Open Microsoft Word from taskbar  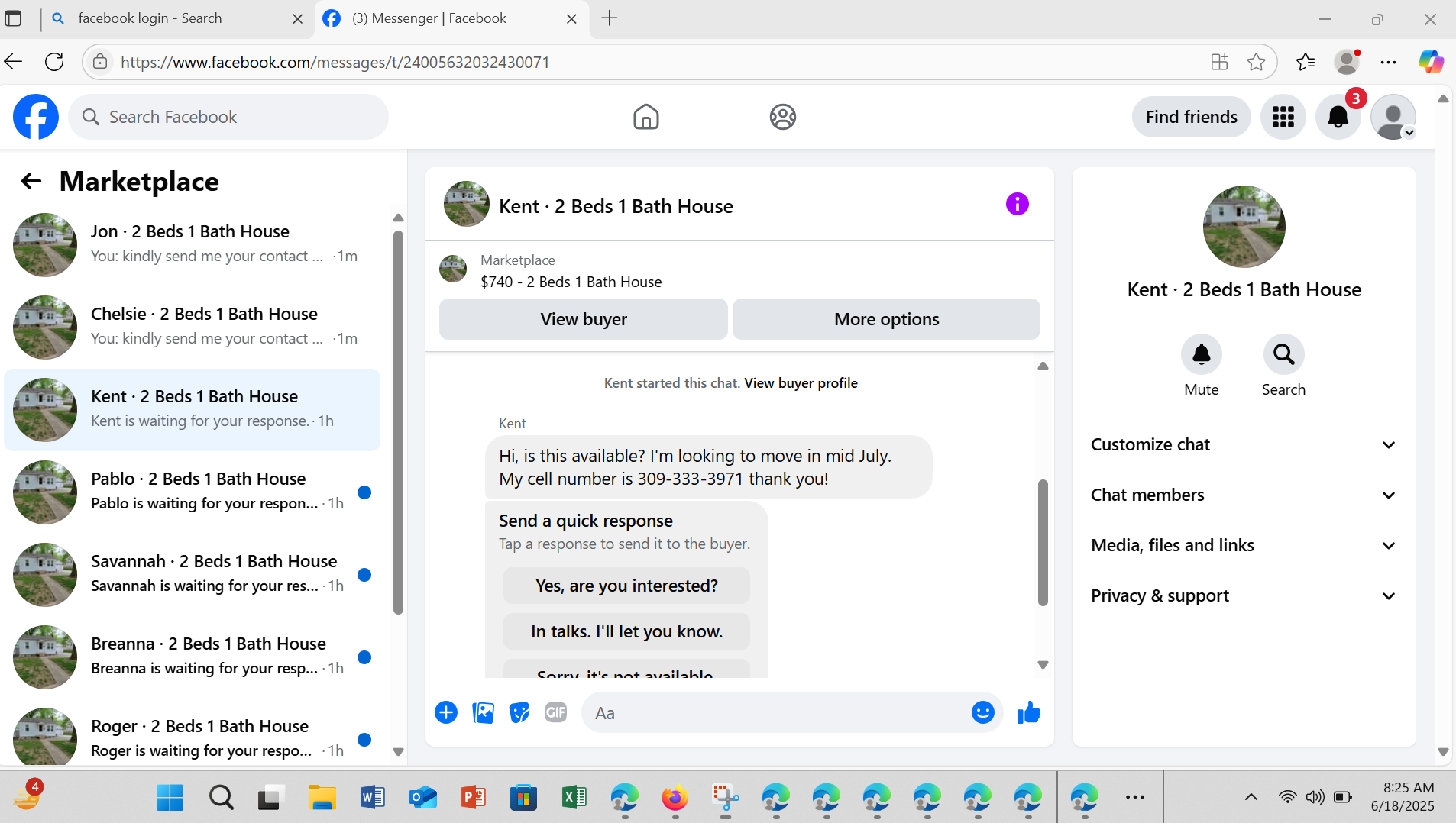[372, 798]
